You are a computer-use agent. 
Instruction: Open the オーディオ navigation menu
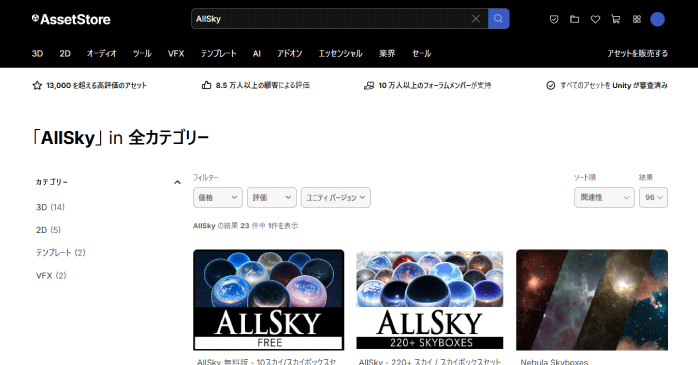[101, 53]
